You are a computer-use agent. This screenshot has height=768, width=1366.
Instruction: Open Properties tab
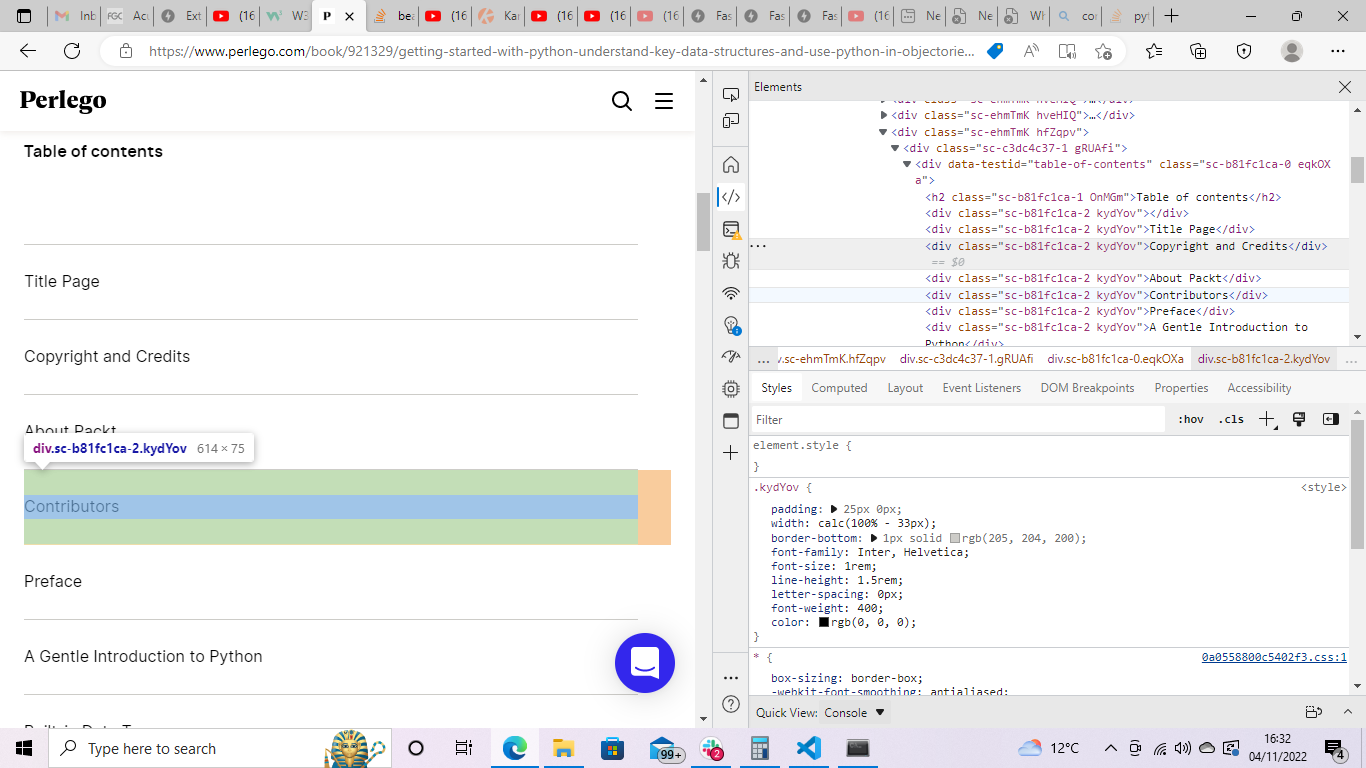point(1181,388)
